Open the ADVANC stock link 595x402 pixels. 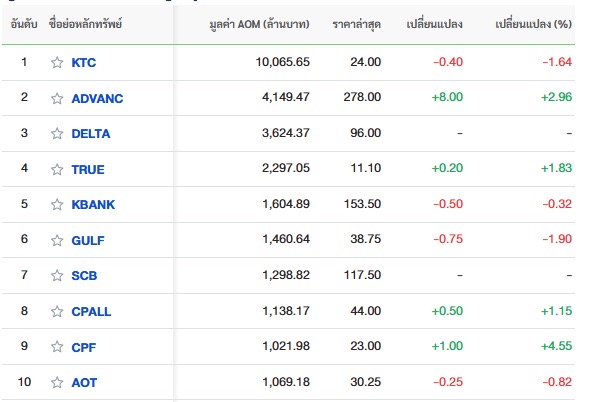(x=97, y=98)
